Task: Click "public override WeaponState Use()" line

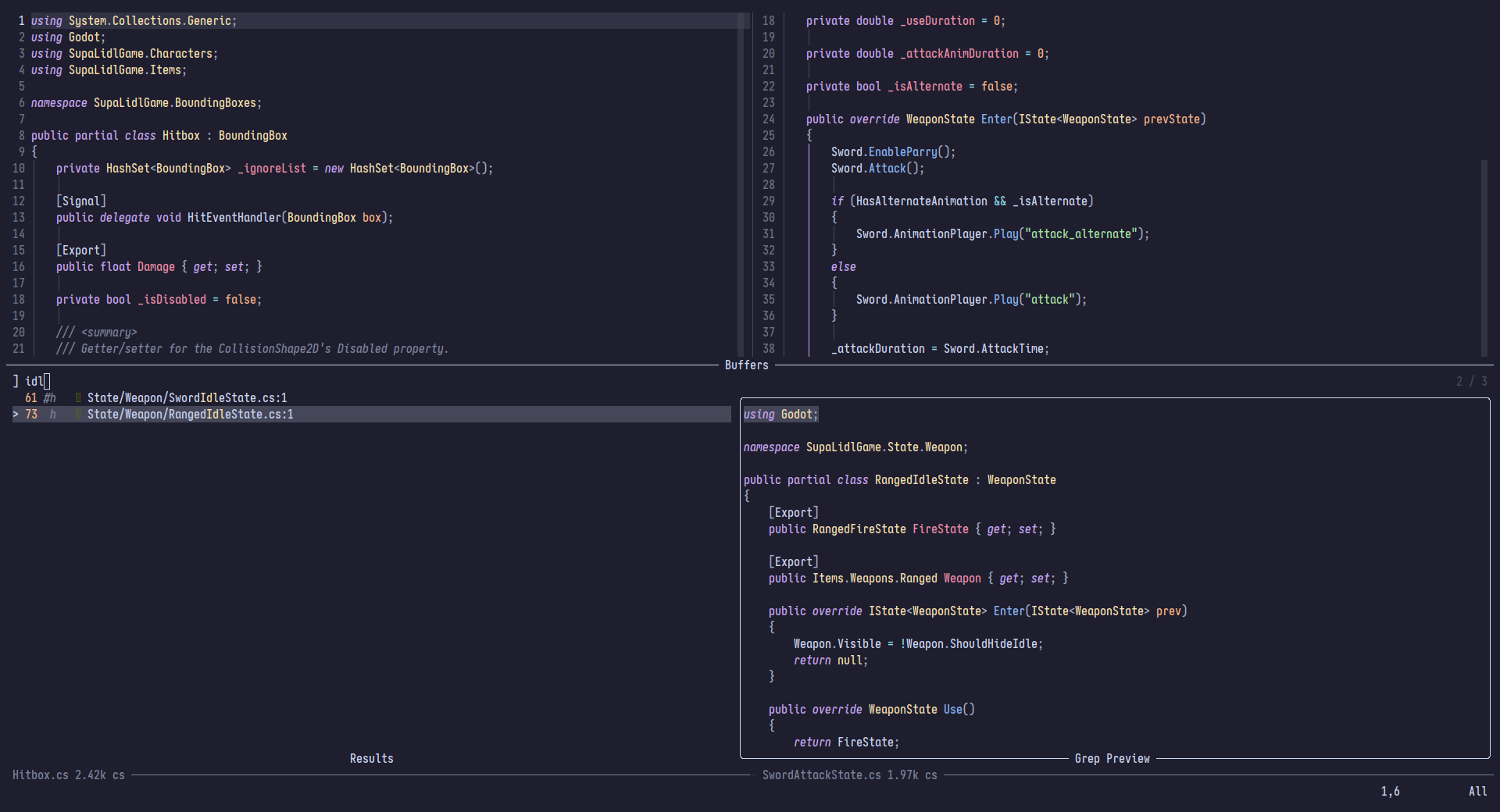Action: coord(872,710)
